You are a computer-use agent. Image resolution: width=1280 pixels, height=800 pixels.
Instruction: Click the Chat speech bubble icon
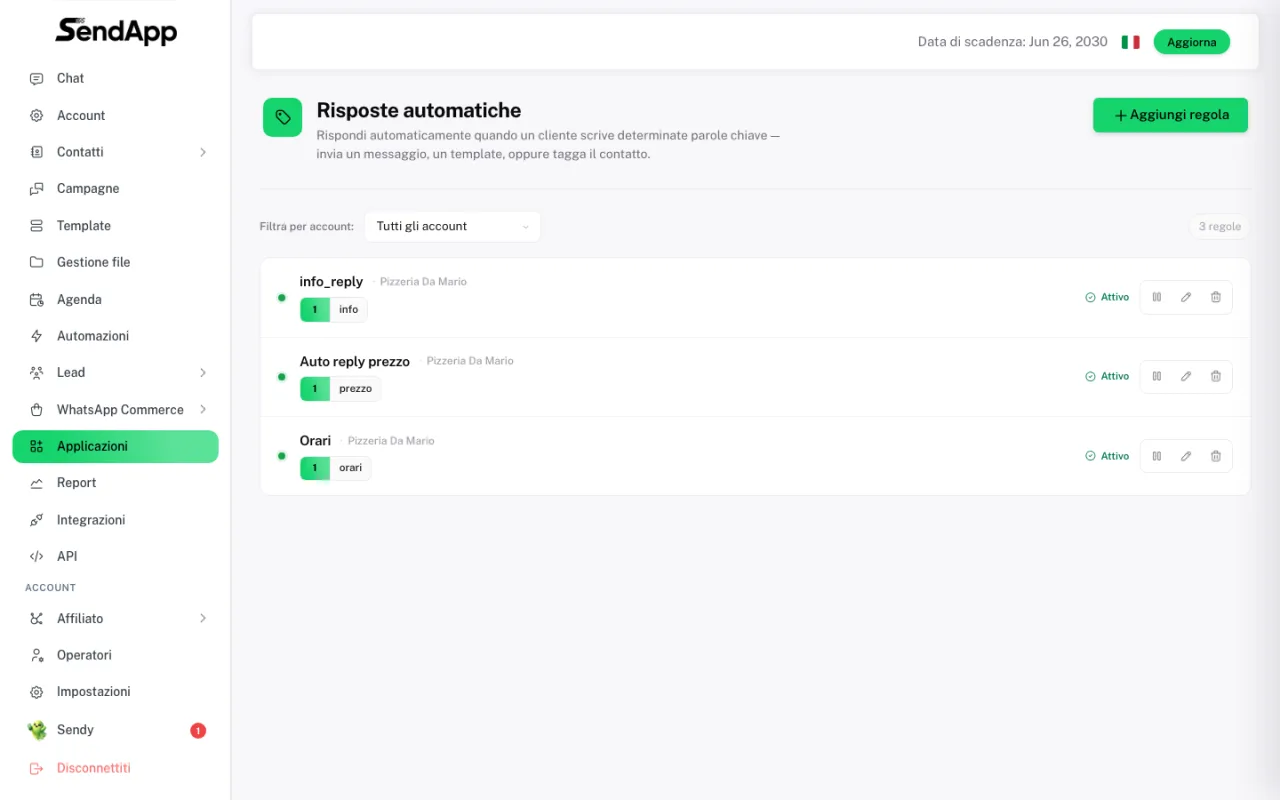pyautogui.click(x=37, y=78)
